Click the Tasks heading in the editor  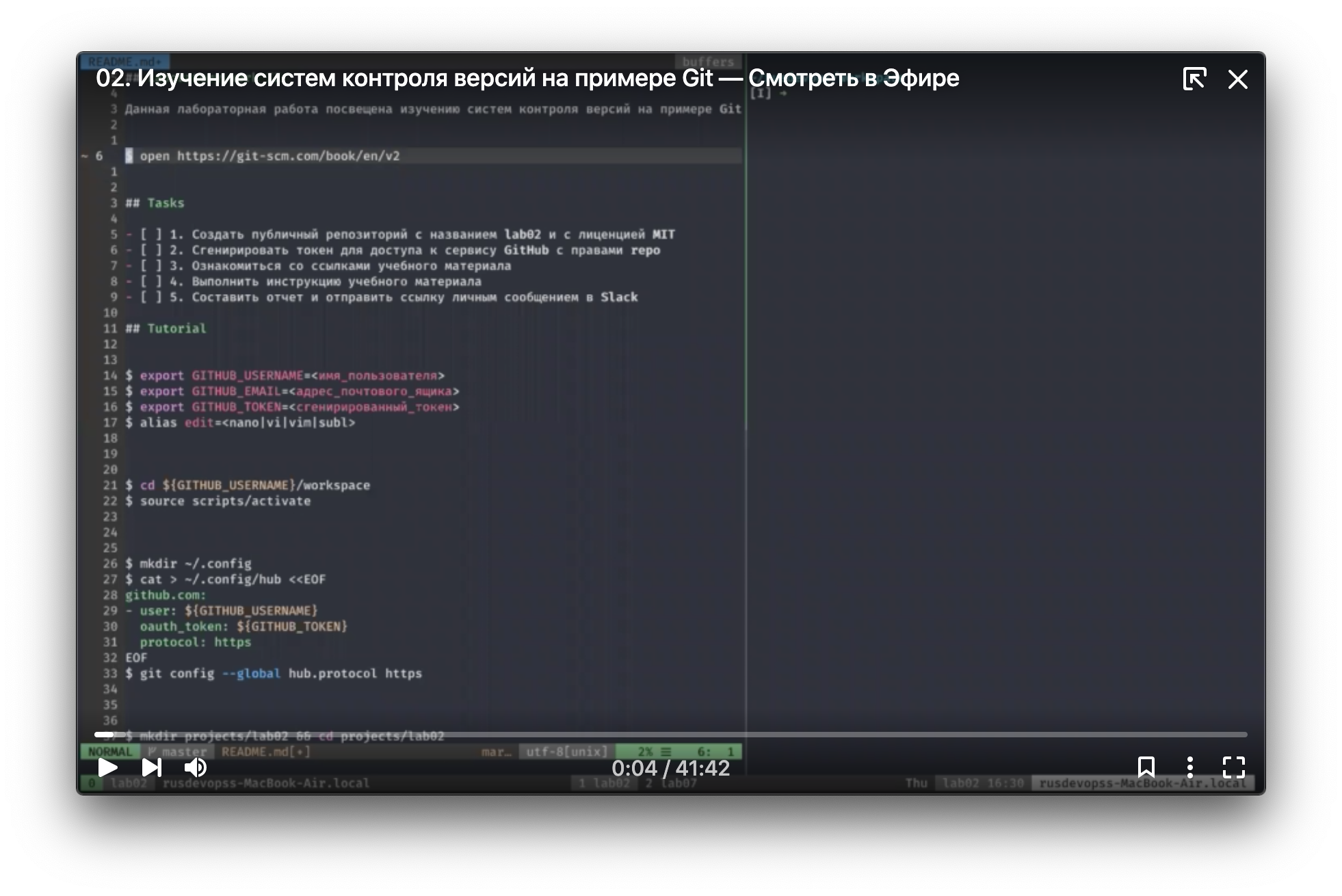165,203
